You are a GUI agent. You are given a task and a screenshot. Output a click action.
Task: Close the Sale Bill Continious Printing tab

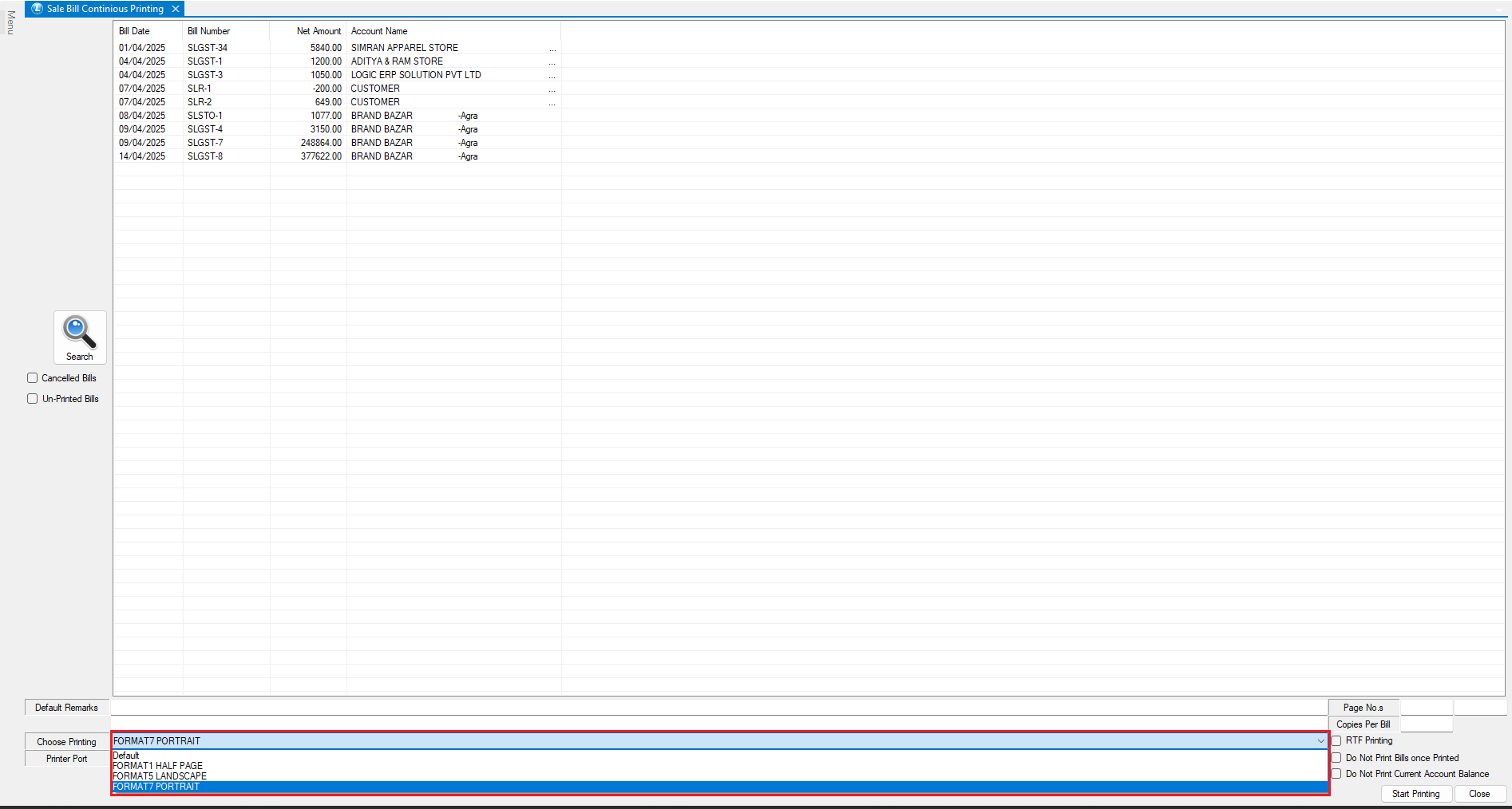[176, 9]
